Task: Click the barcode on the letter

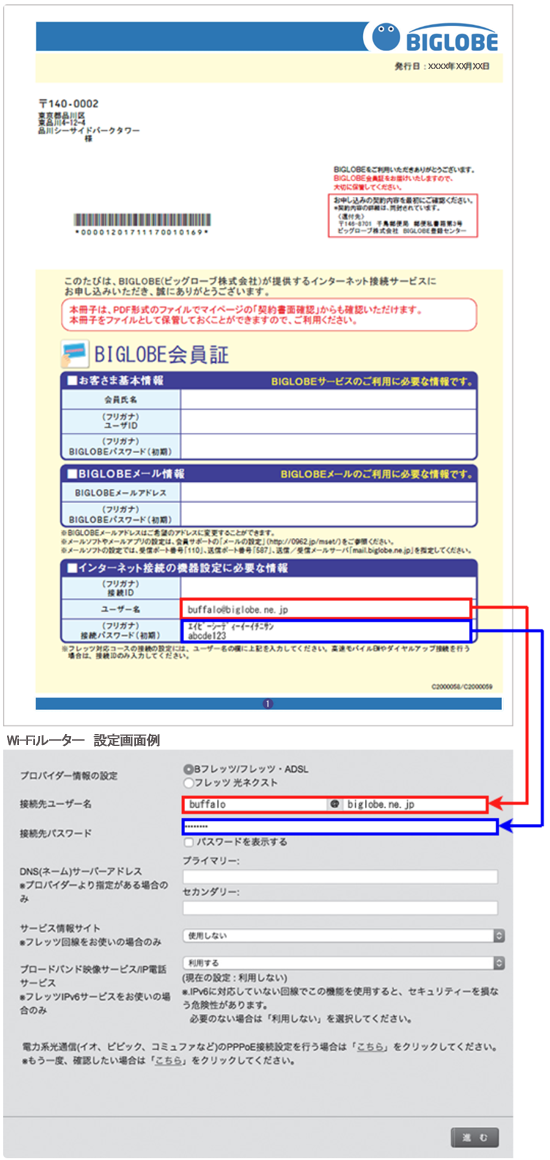Action: 141,221
